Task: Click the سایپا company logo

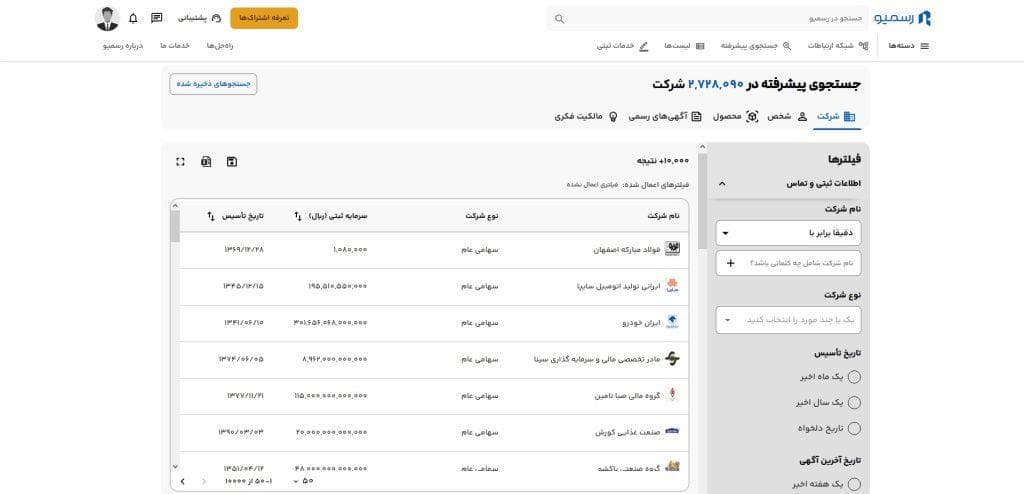Action: pos(672,286)
